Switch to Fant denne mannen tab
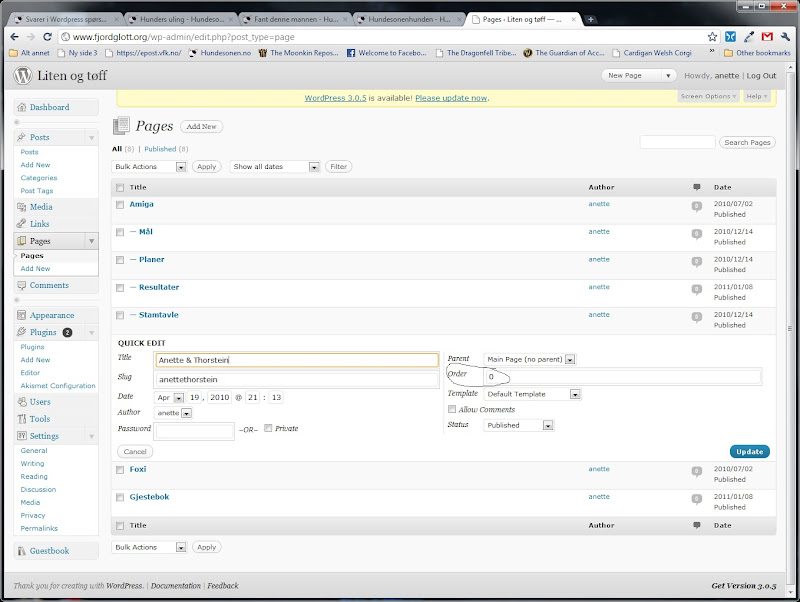The height and width of the screenshot is (602, 800). point(296,19)
